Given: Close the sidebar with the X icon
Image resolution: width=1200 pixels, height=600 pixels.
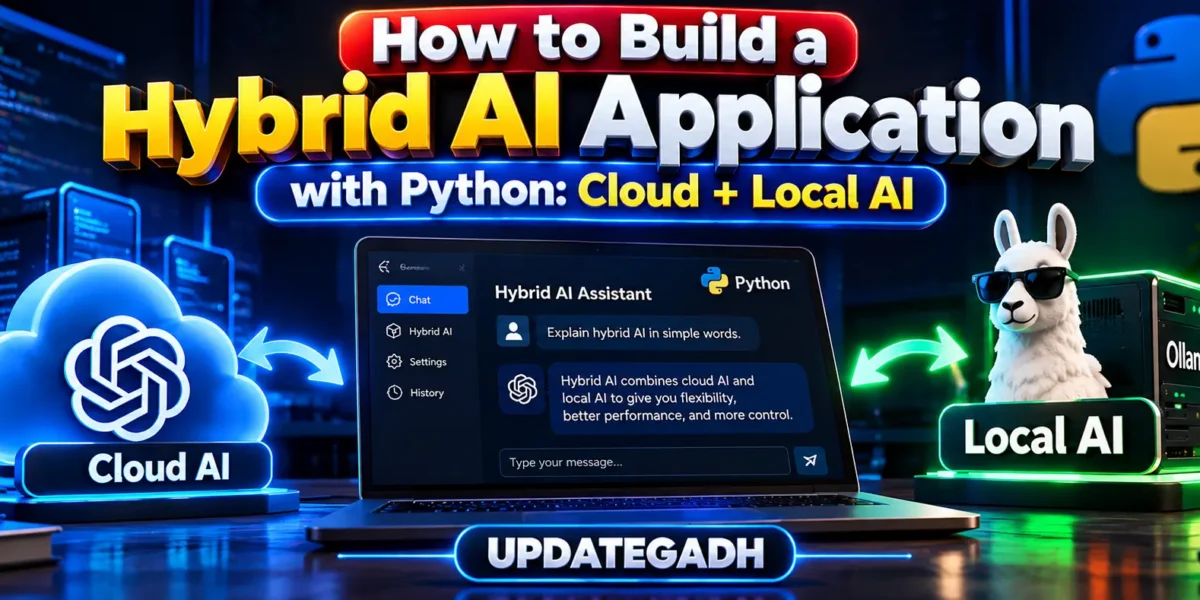Looking at the screenshot, I should (x=461, y=268).
